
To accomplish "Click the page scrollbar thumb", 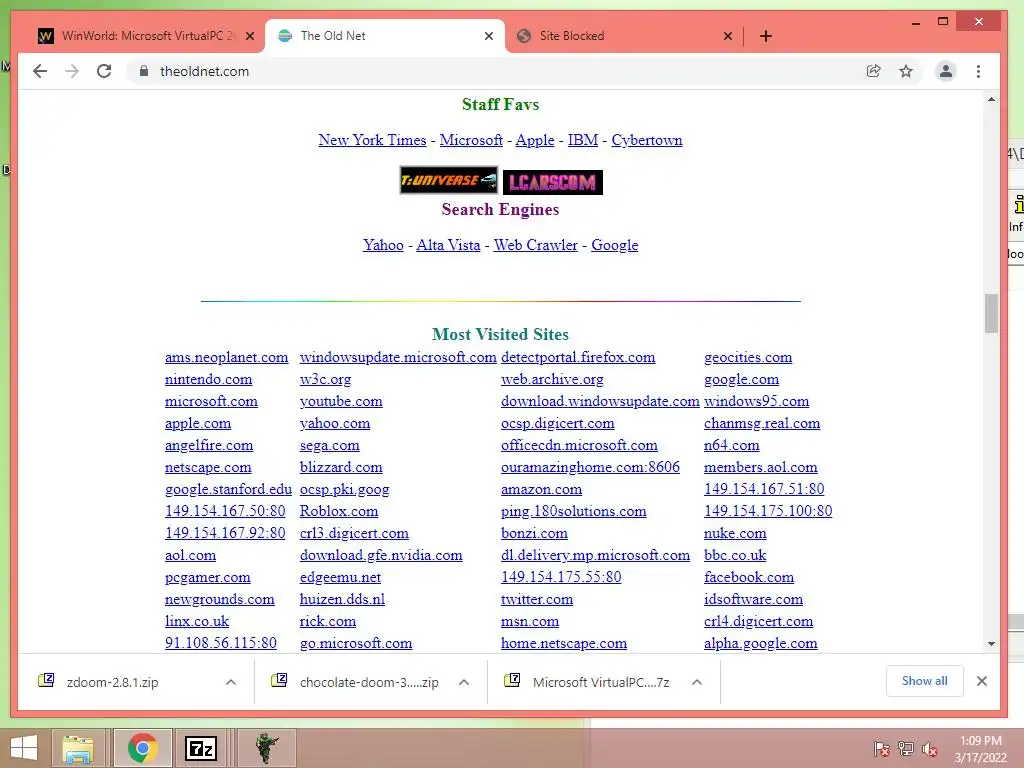I will click(x=991, y=313).
